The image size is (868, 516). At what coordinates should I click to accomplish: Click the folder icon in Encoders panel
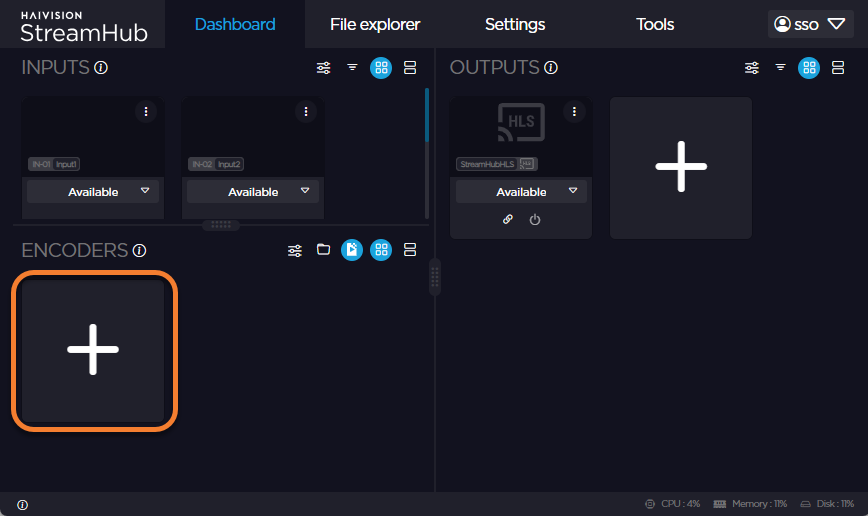[323, 250]
